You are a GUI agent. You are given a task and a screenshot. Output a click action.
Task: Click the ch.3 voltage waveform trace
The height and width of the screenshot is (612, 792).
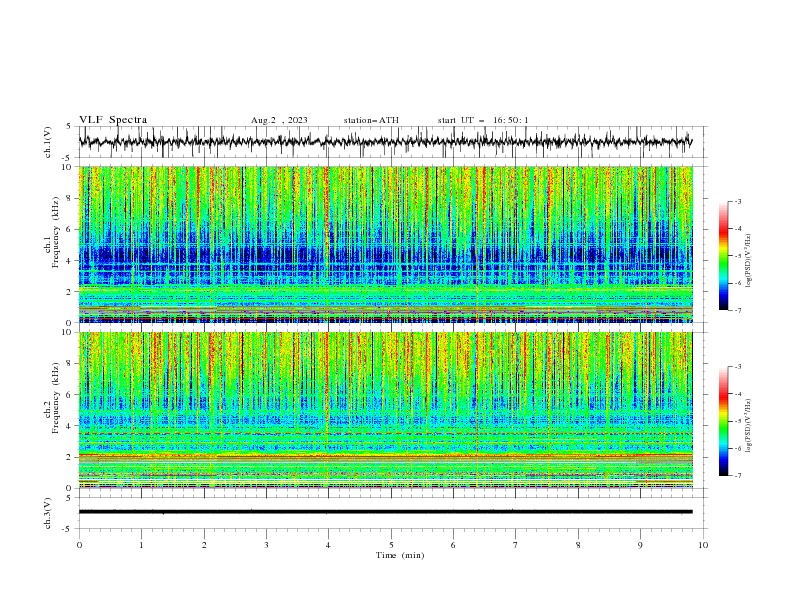385,512
